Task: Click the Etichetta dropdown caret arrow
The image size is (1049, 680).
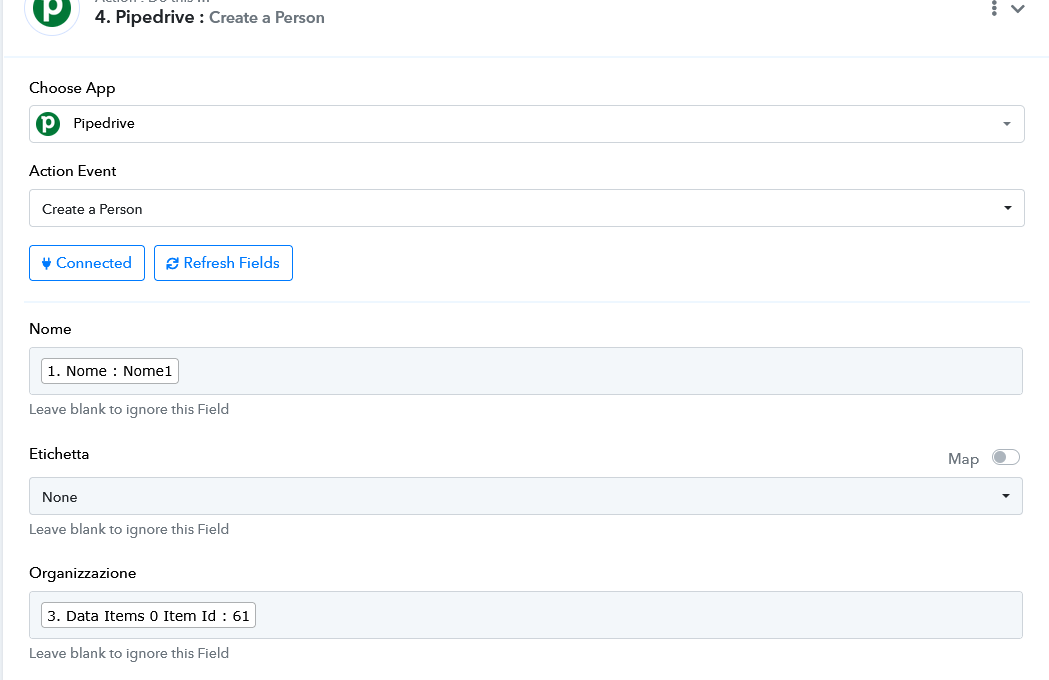Action: click(x=1006, y=496)
